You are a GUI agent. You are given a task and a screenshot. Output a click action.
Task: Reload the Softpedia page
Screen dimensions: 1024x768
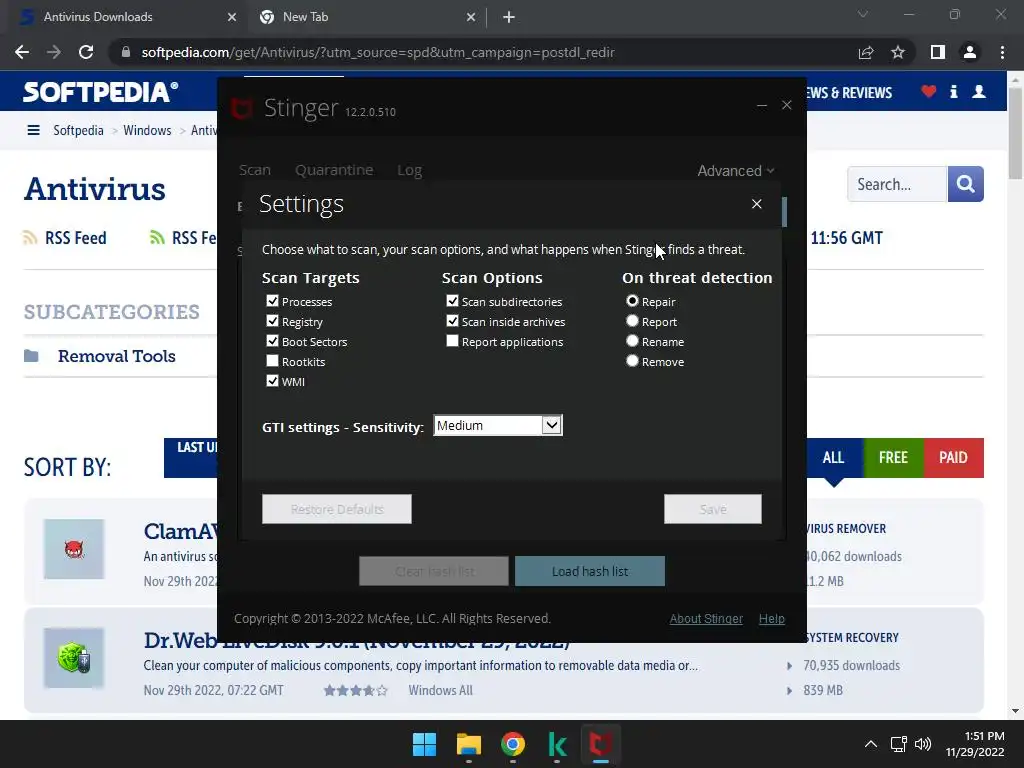[x=86, y=52]
